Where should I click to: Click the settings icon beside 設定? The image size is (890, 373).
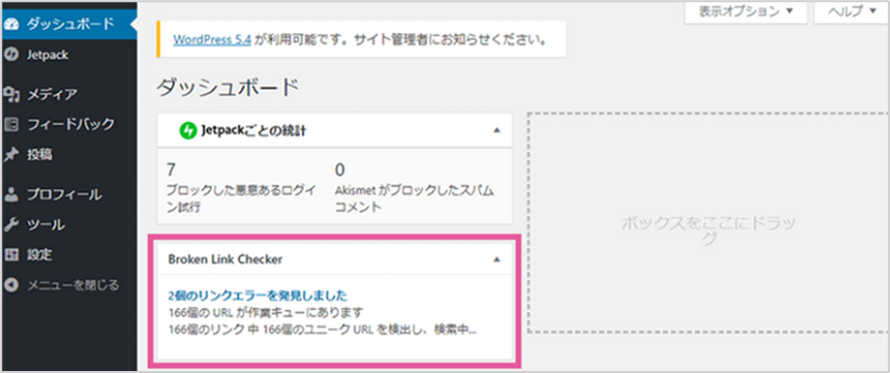(10, 254)
